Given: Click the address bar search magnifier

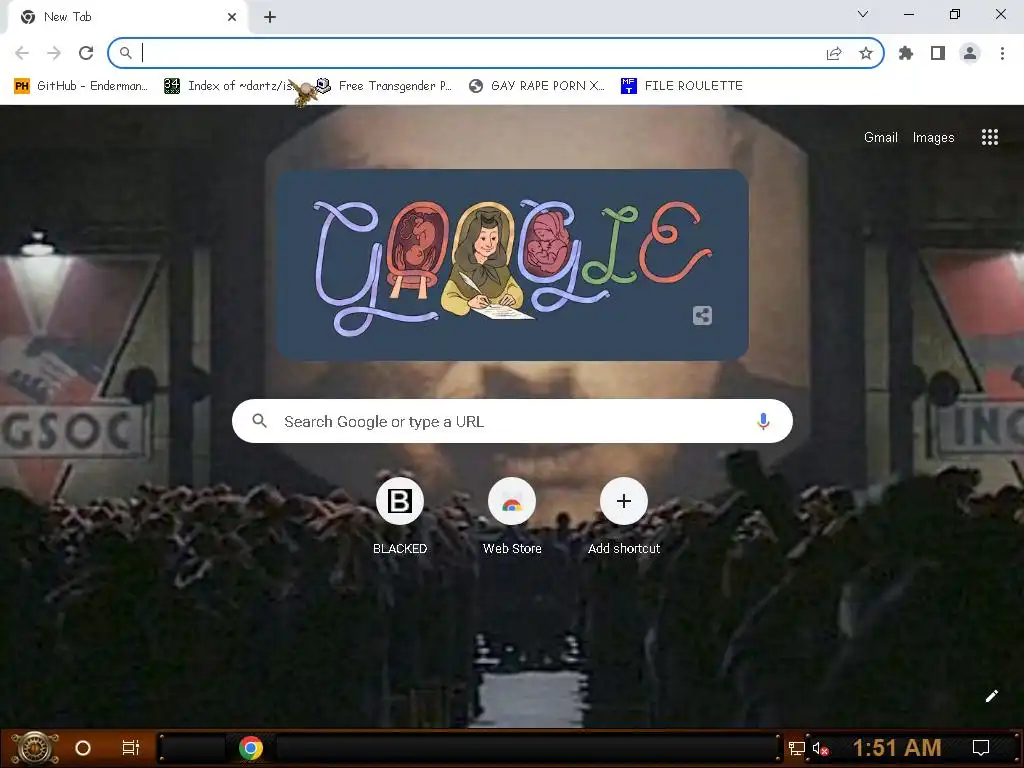Looking at the screenshot, I should (125, 54).
